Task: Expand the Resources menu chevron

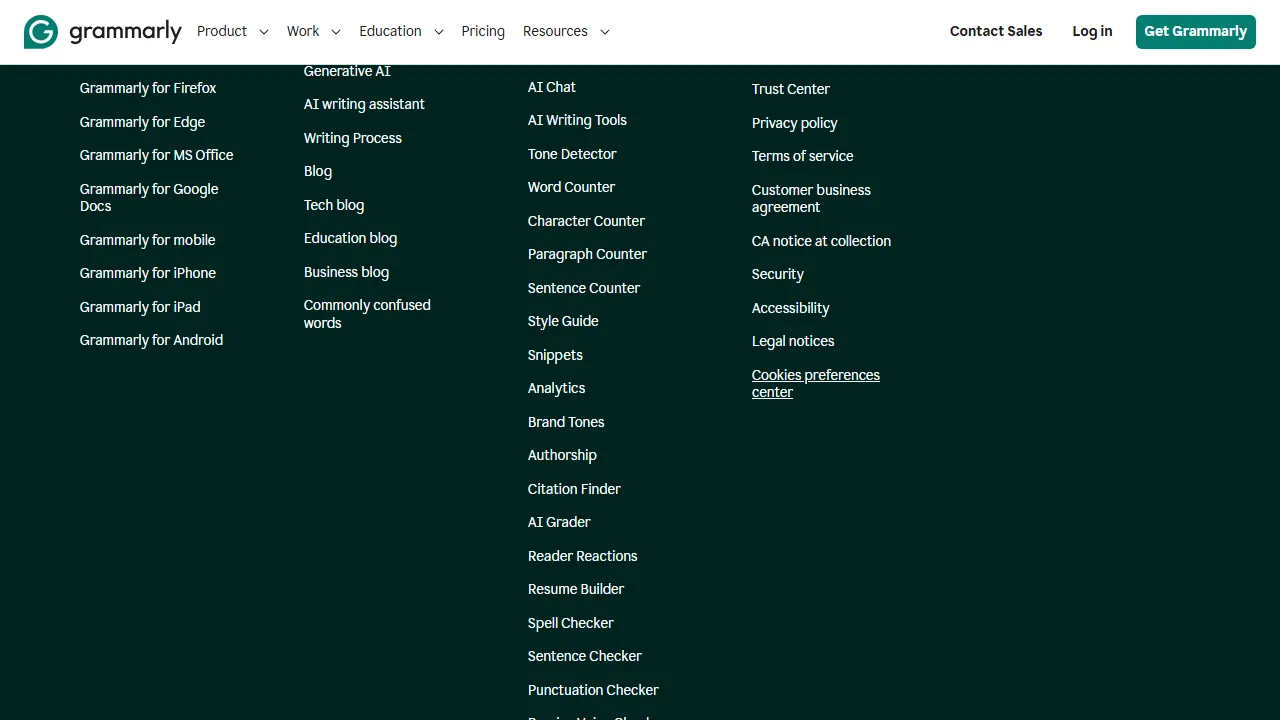Action: 604,32
